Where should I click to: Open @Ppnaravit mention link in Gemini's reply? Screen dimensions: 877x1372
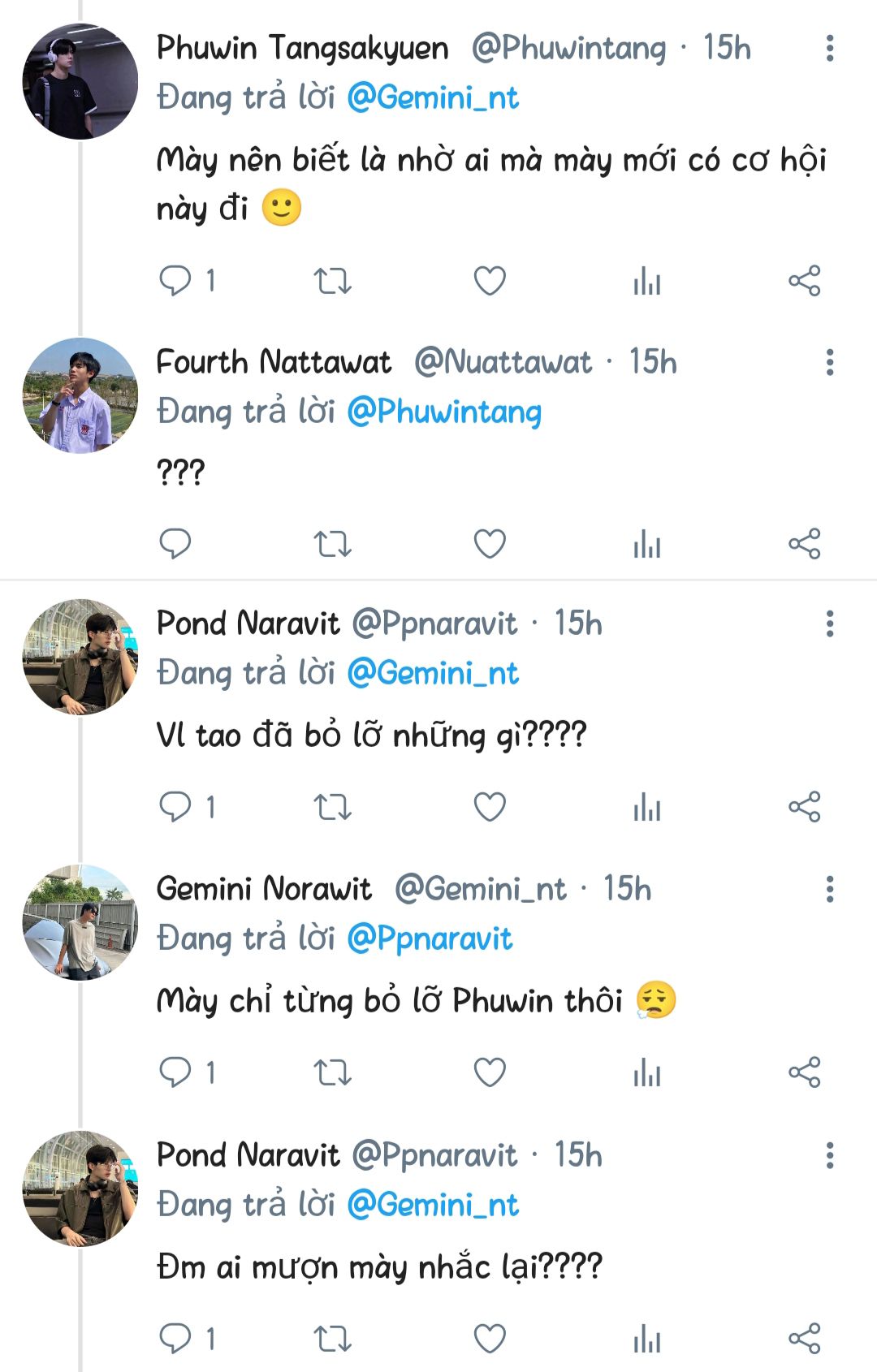pos(430,938)
